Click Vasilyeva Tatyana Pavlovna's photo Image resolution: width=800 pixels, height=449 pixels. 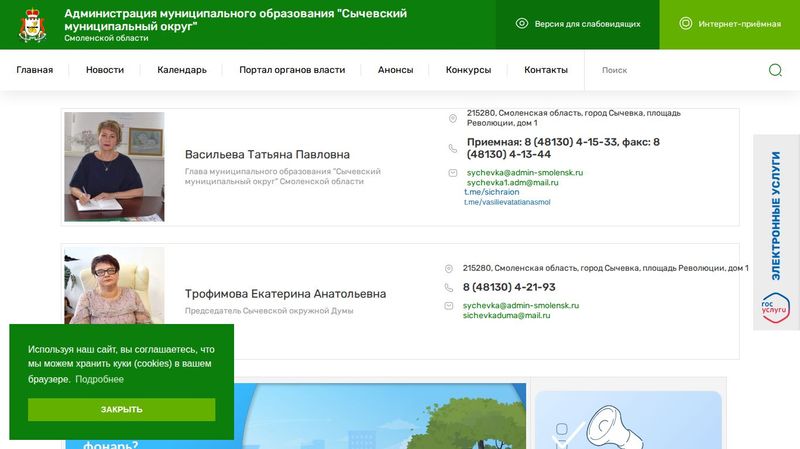tap(114, 167)
